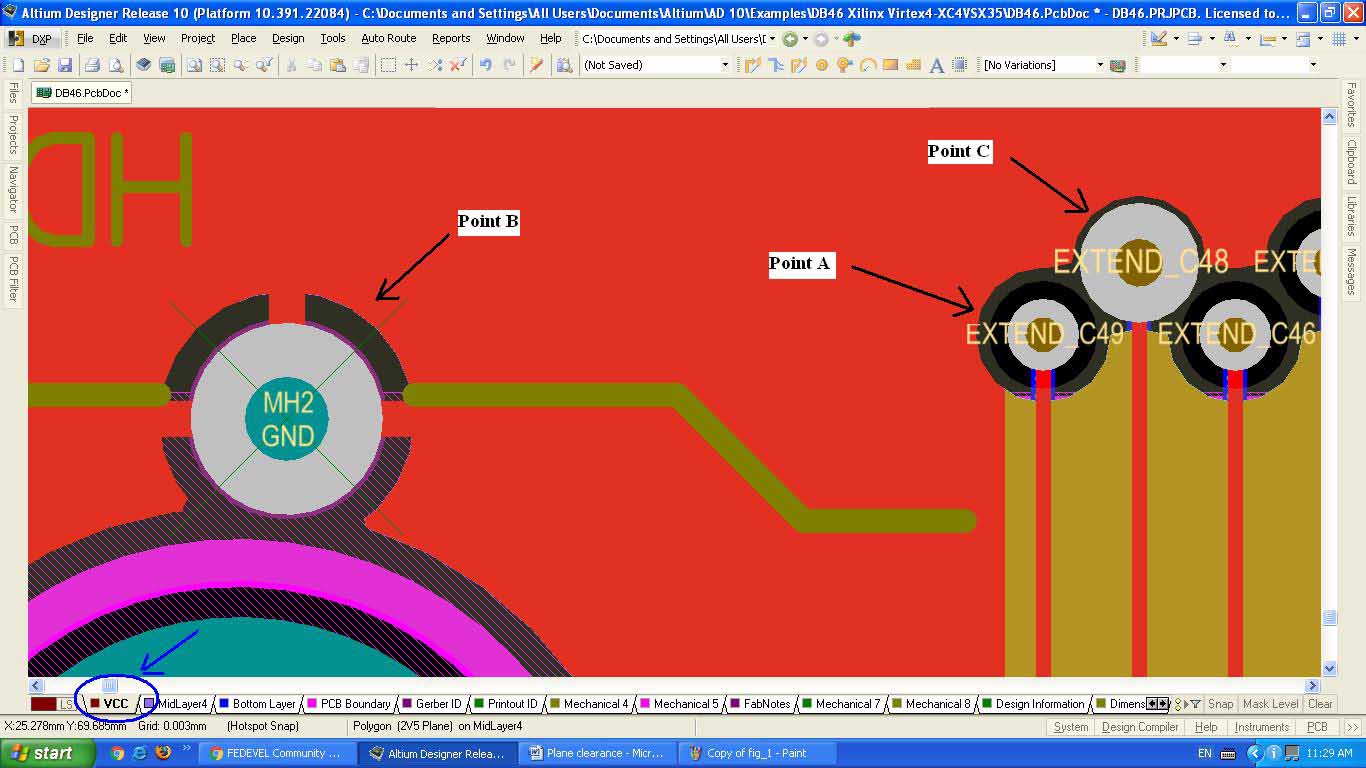This screenshot has height=768, width=1366.
Task: Select the Place String text tool
Action: click(x=937, y=65)
